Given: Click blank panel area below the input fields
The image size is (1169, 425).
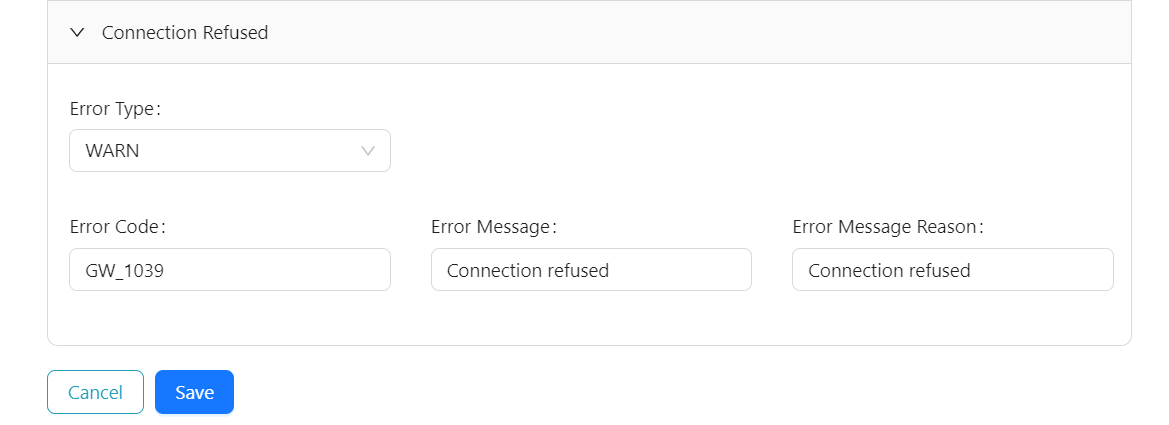Looking at the screenshot, I should click(590, 320).
